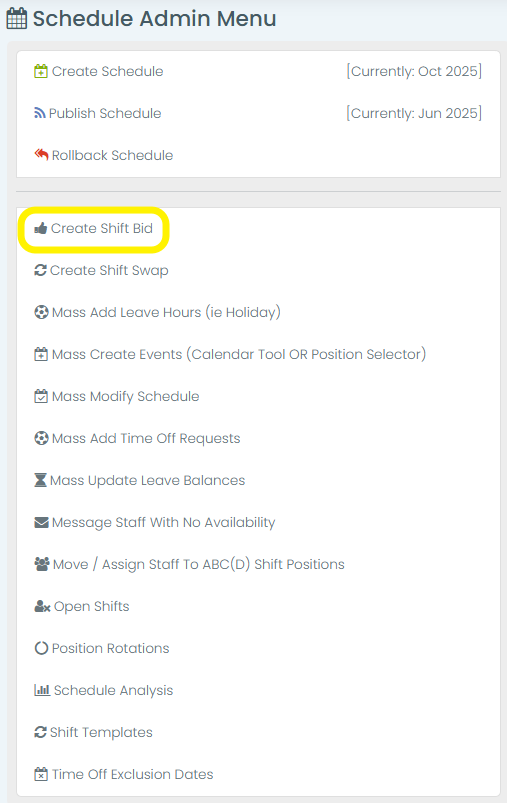Image resolution: width=507 pixels, height=803 pixels.
Task: Click the group icon for Move / Assign Staff
Action: pyautogui.click(x=42, y=564)
